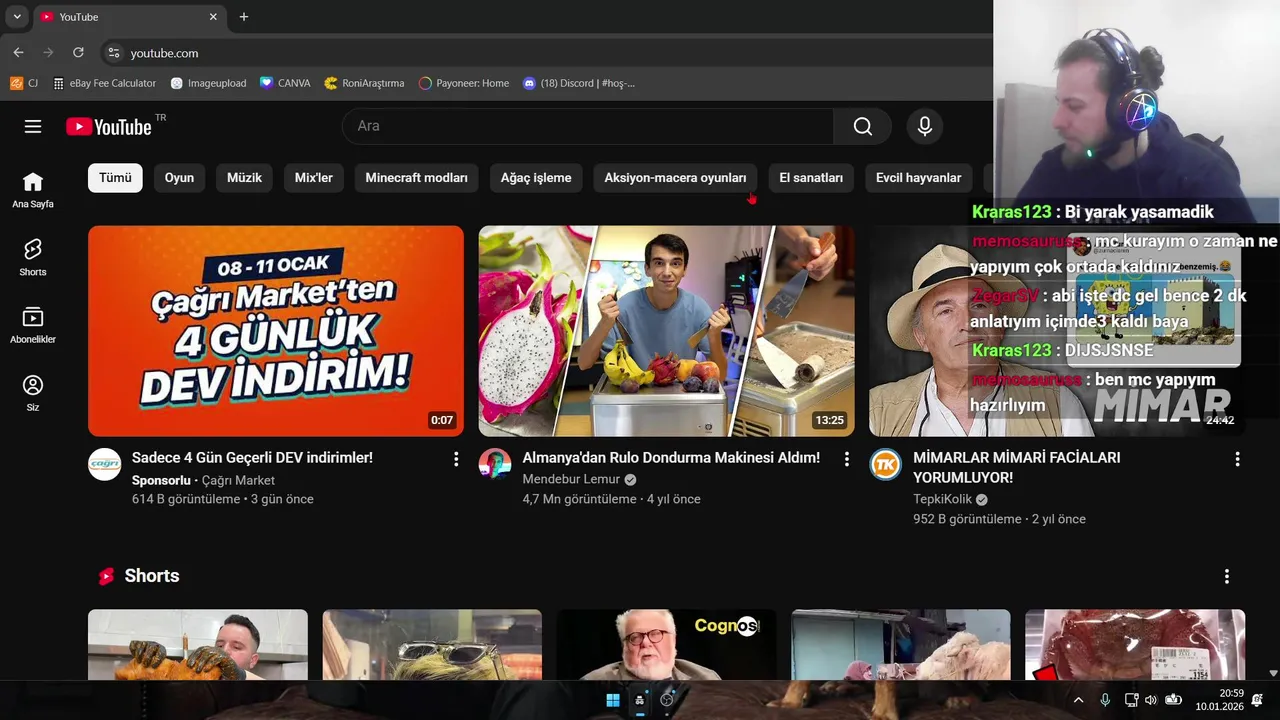Click the page scrollbar down arrow

pyautogui.click(x=1273, y=674)
